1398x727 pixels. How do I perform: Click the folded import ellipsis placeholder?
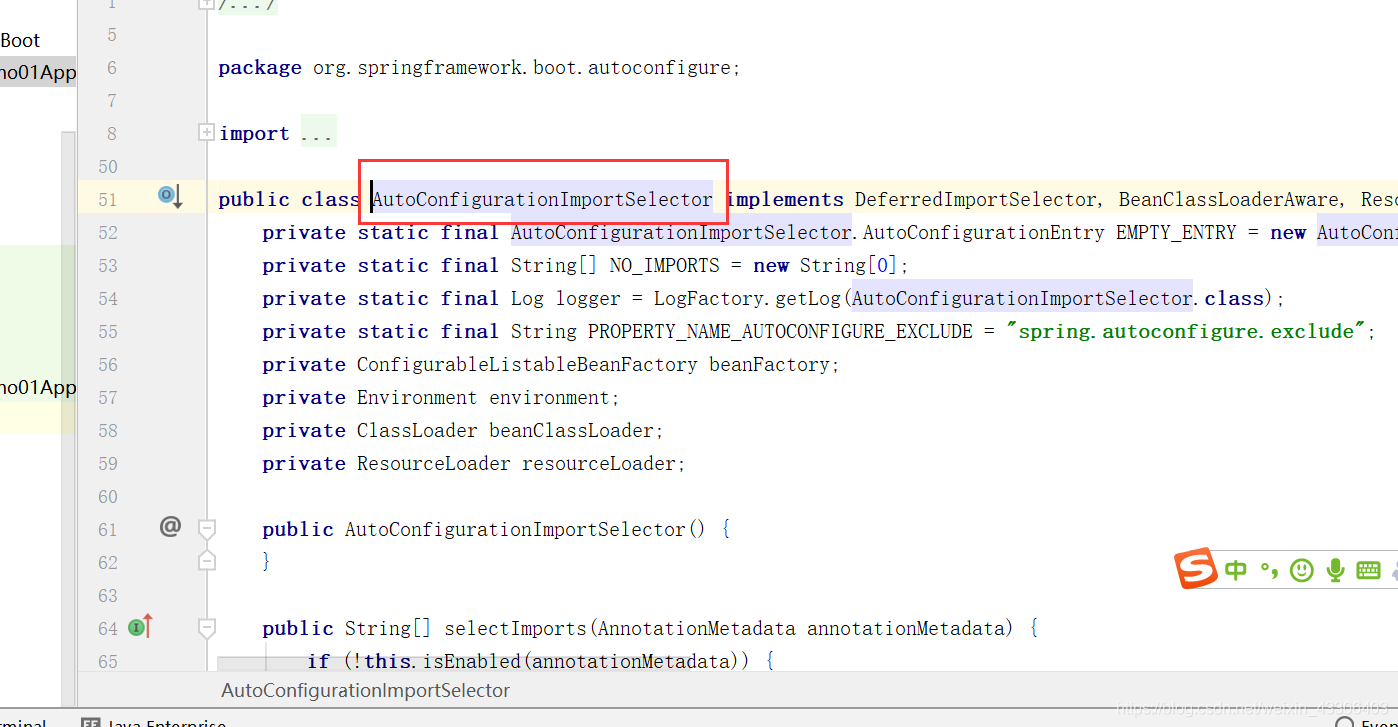coord(318,133)
